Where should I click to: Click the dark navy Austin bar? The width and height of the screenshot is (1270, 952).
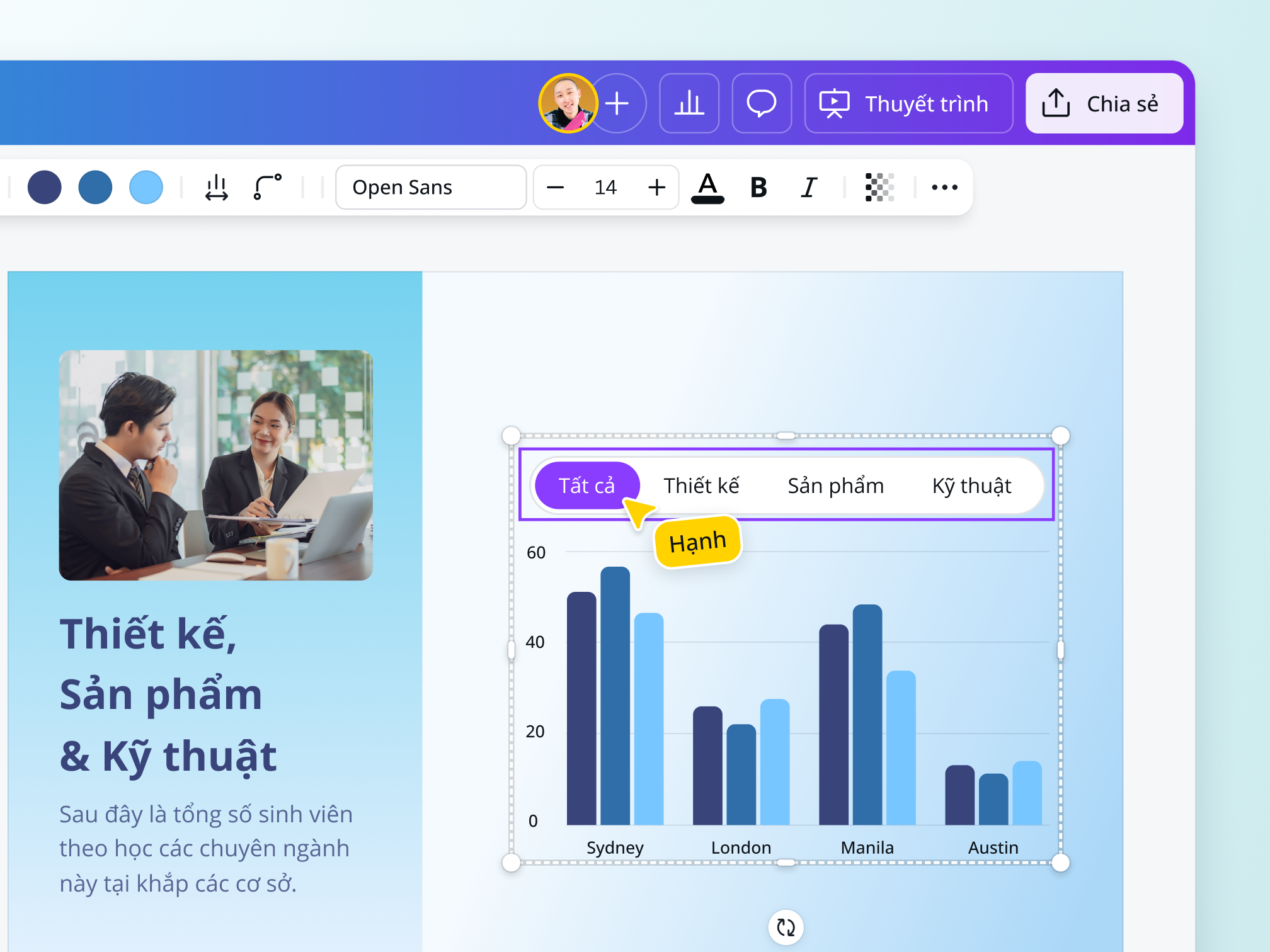[959, 795]
